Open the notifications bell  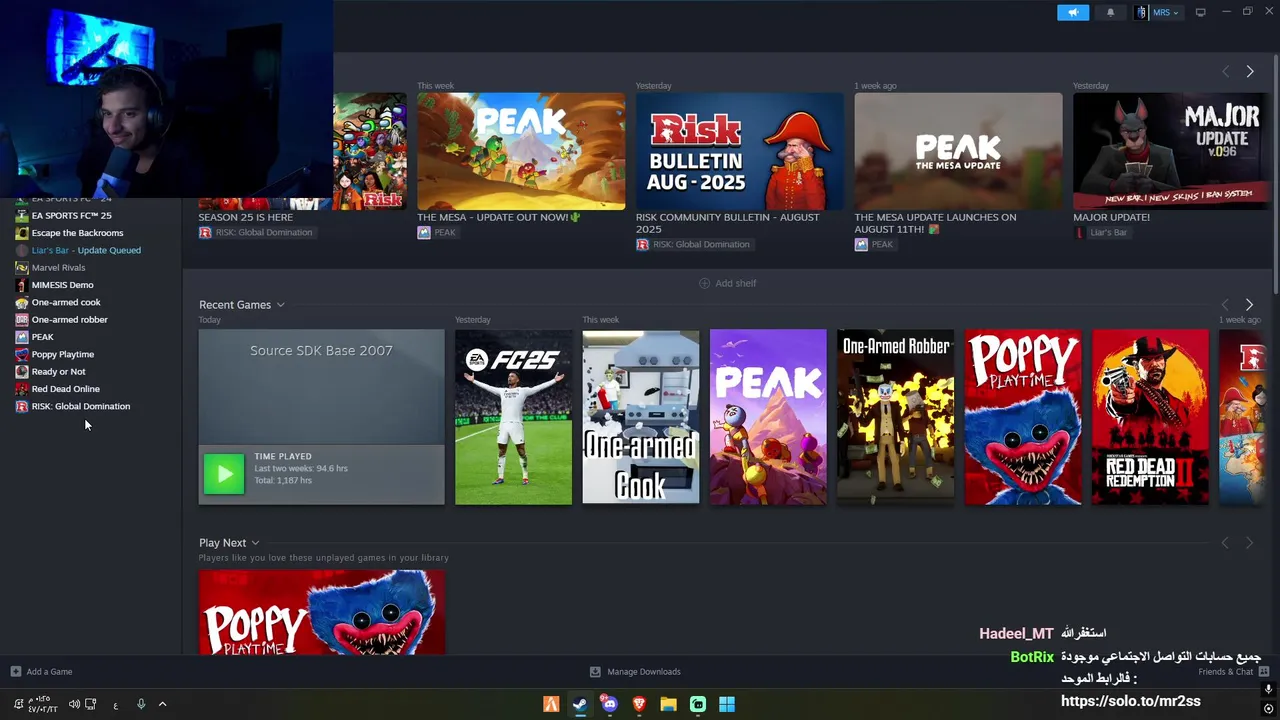point(1110,12)
